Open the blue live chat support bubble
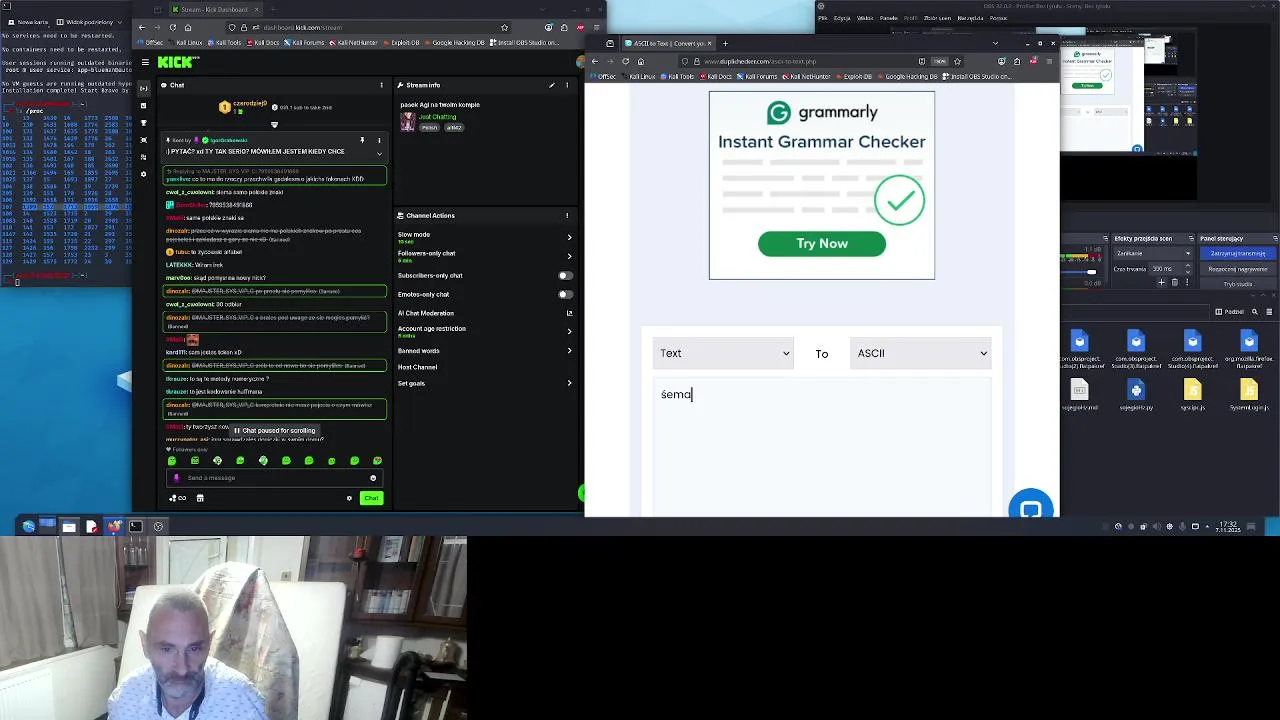 click(x=1031, y=509)
